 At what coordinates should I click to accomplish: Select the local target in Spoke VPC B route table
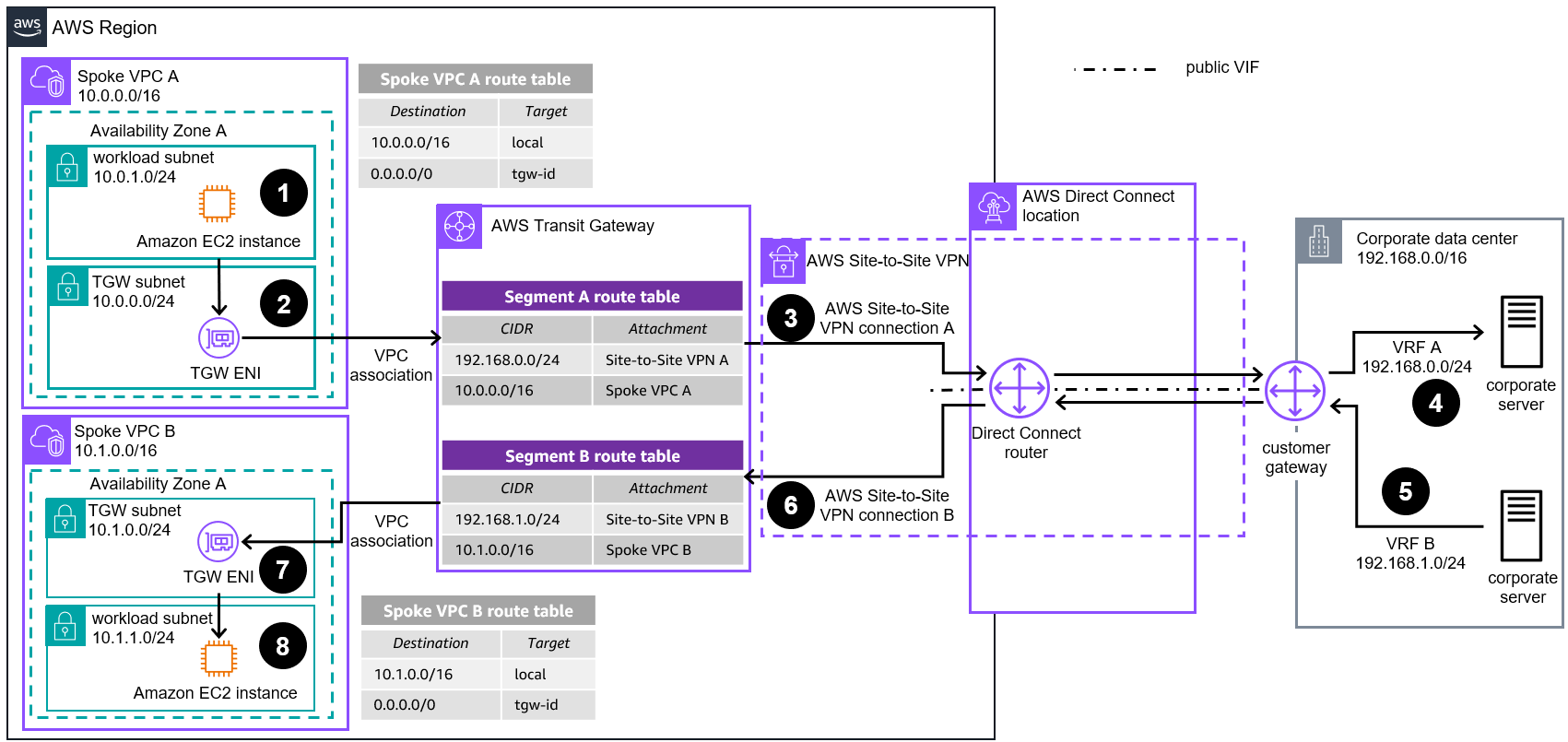click(549, 675)
